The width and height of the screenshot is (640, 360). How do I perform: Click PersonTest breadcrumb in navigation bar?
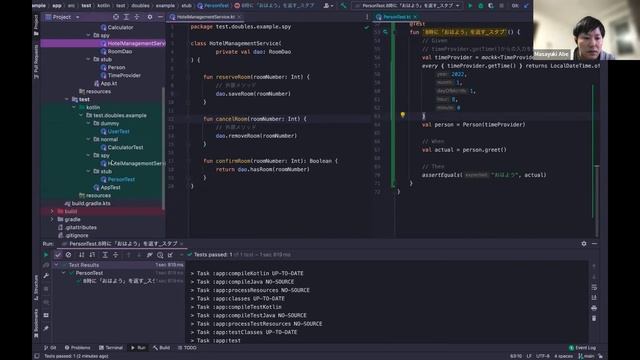coord(213,6)
